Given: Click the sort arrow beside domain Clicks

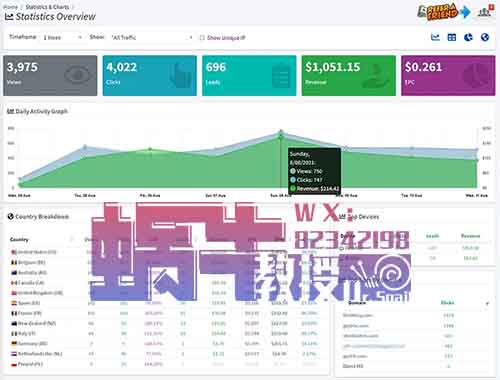Looking at the screenshot, I should 487,303.
